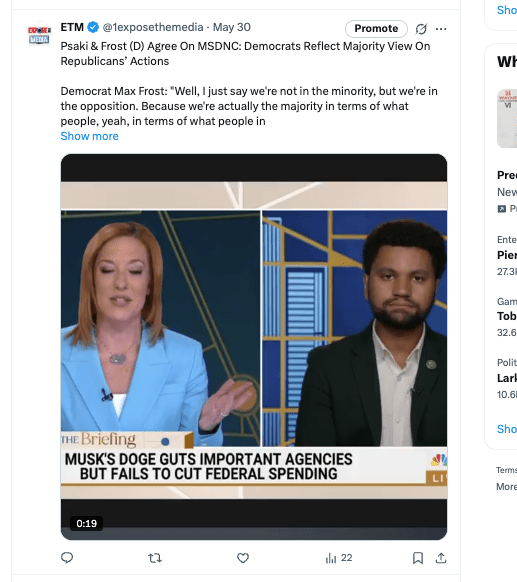This screenshot has width=517, height=582.
Task: Open the Grok circular icon beside Promote
Action: click(x=421, y=29)
